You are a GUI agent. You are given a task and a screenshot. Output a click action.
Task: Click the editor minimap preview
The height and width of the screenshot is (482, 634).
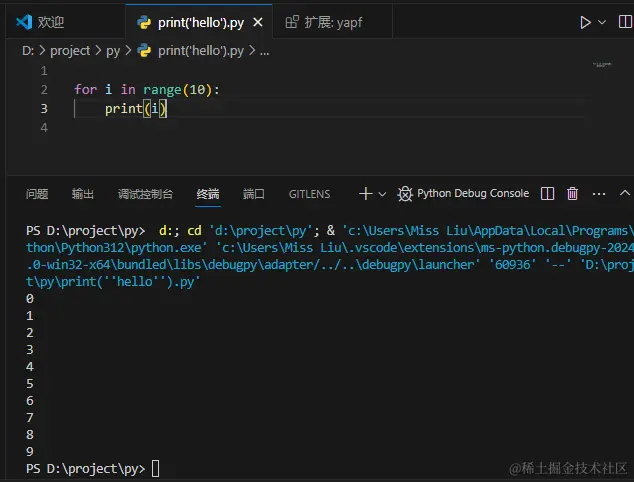[602, 65]
